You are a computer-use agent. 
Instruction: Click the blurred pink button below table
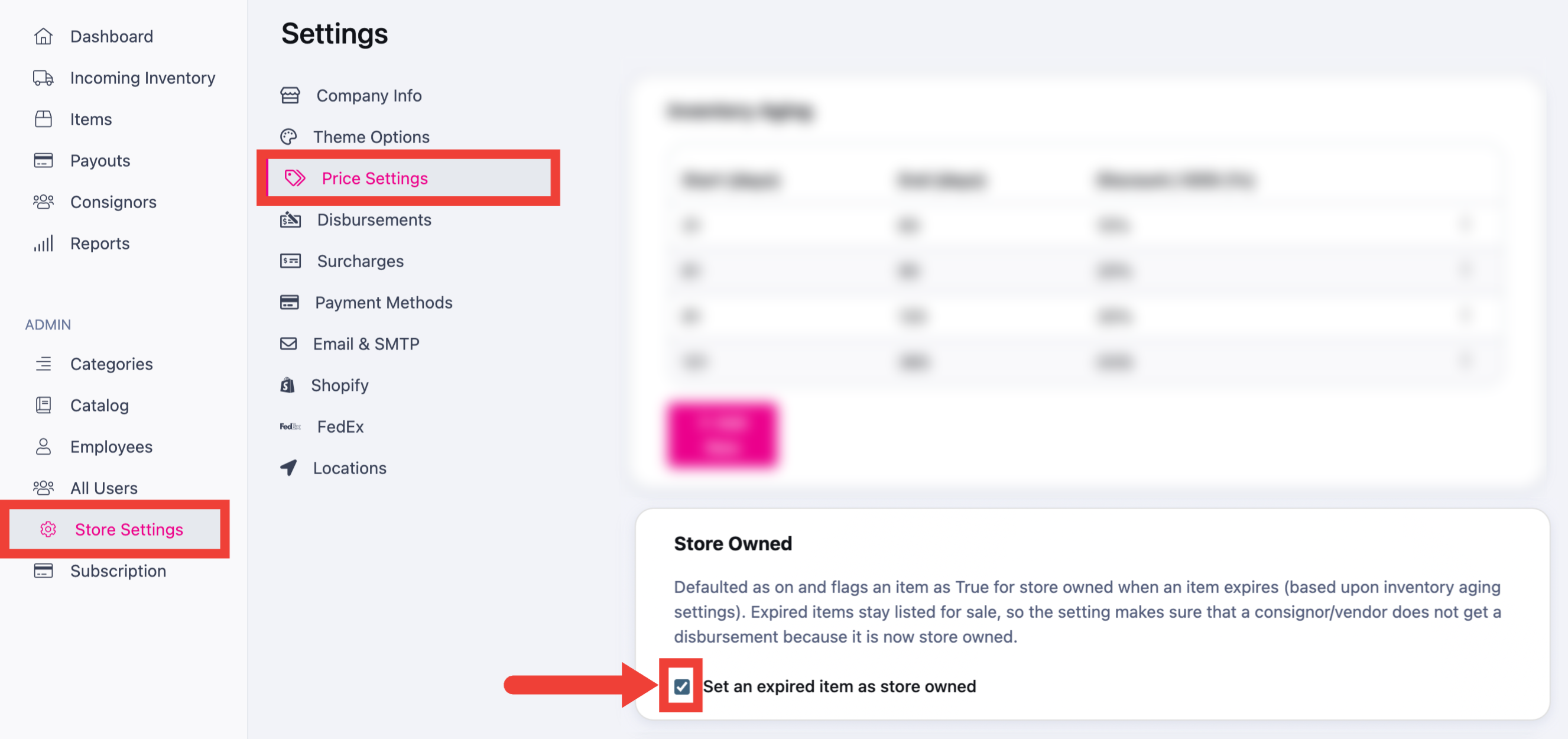722,435
